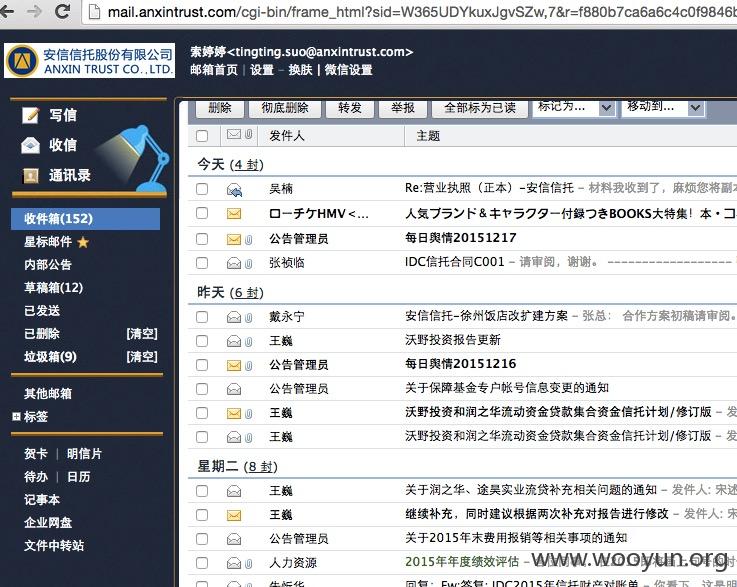Click attachment clip icon on 每日舆情20151217
737x587 pixels.
[249, 240]
